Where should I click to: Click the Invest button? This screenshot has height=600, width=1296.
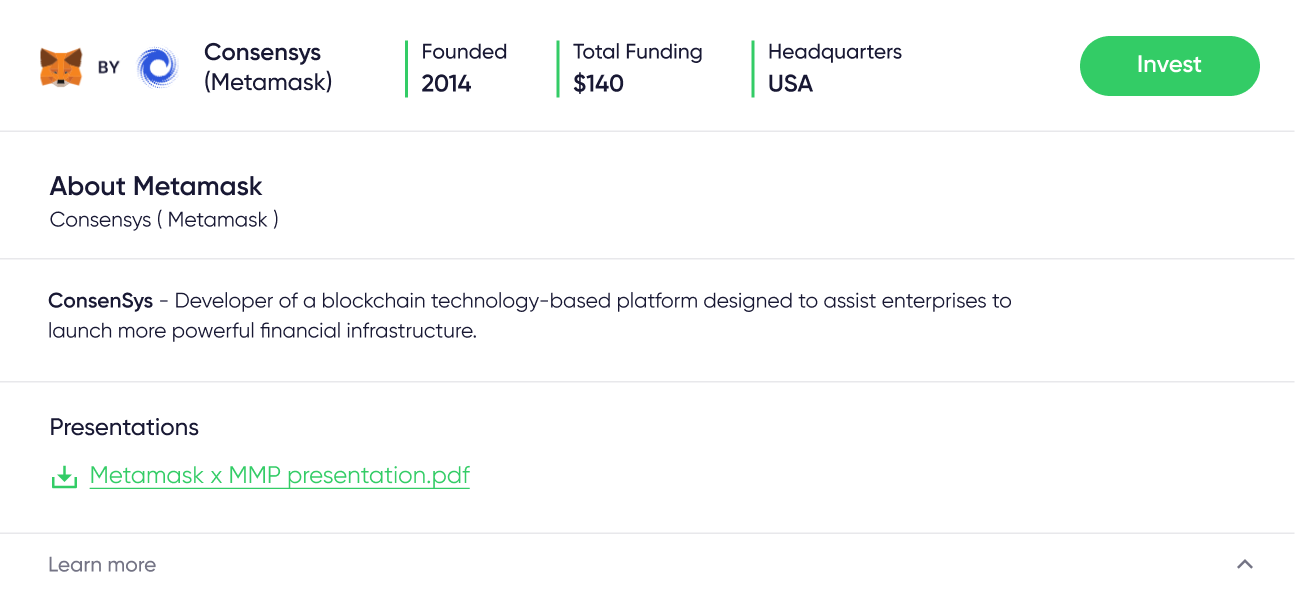pos(1169,66)
